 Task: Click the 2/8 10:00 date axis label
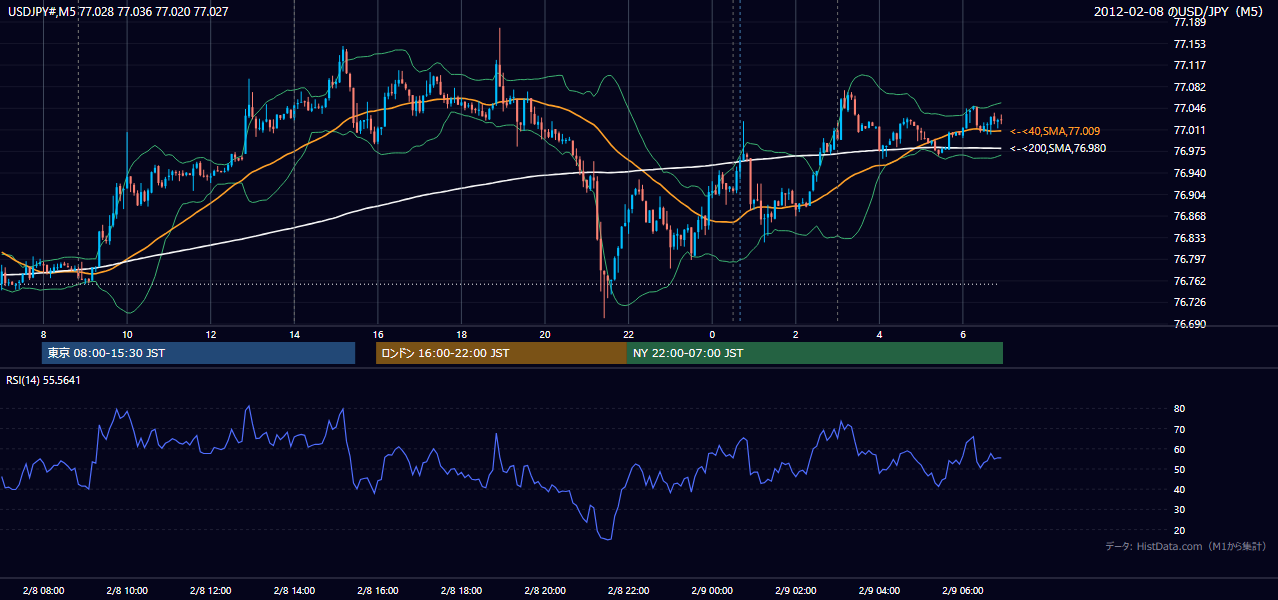coord(126,590)
